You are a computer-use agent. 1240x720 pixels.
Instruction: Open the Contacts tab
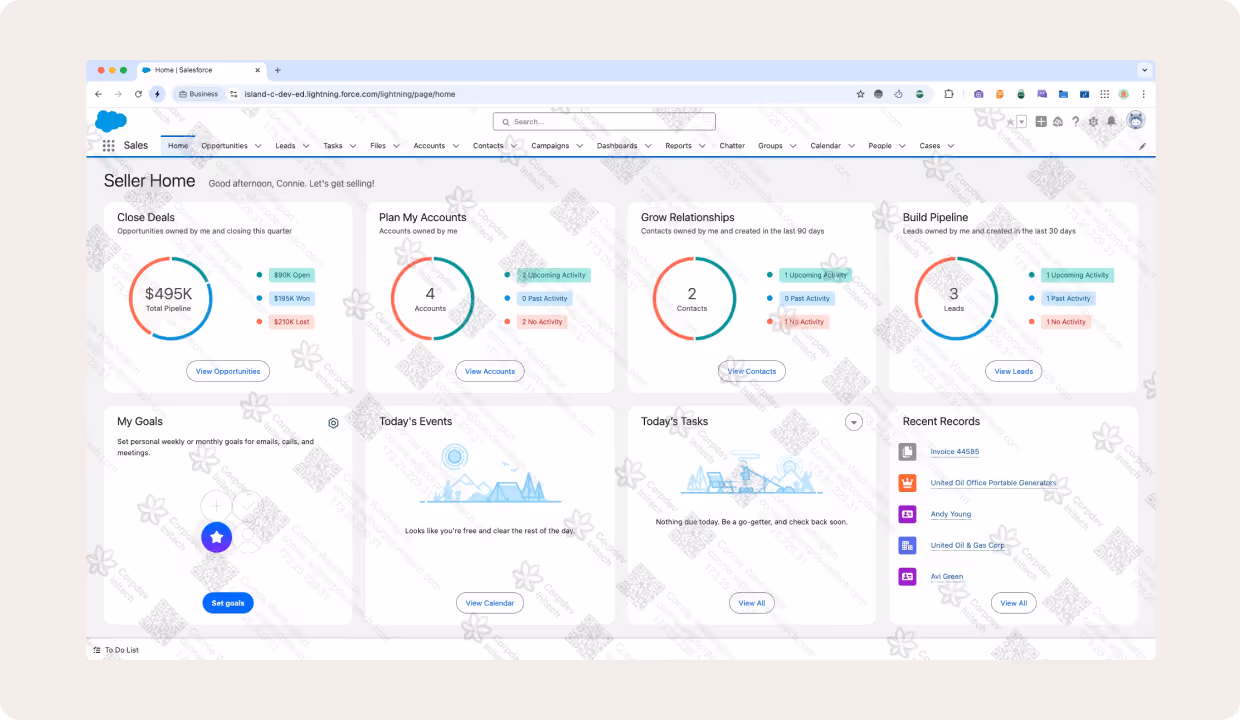[x=488, y=146]
